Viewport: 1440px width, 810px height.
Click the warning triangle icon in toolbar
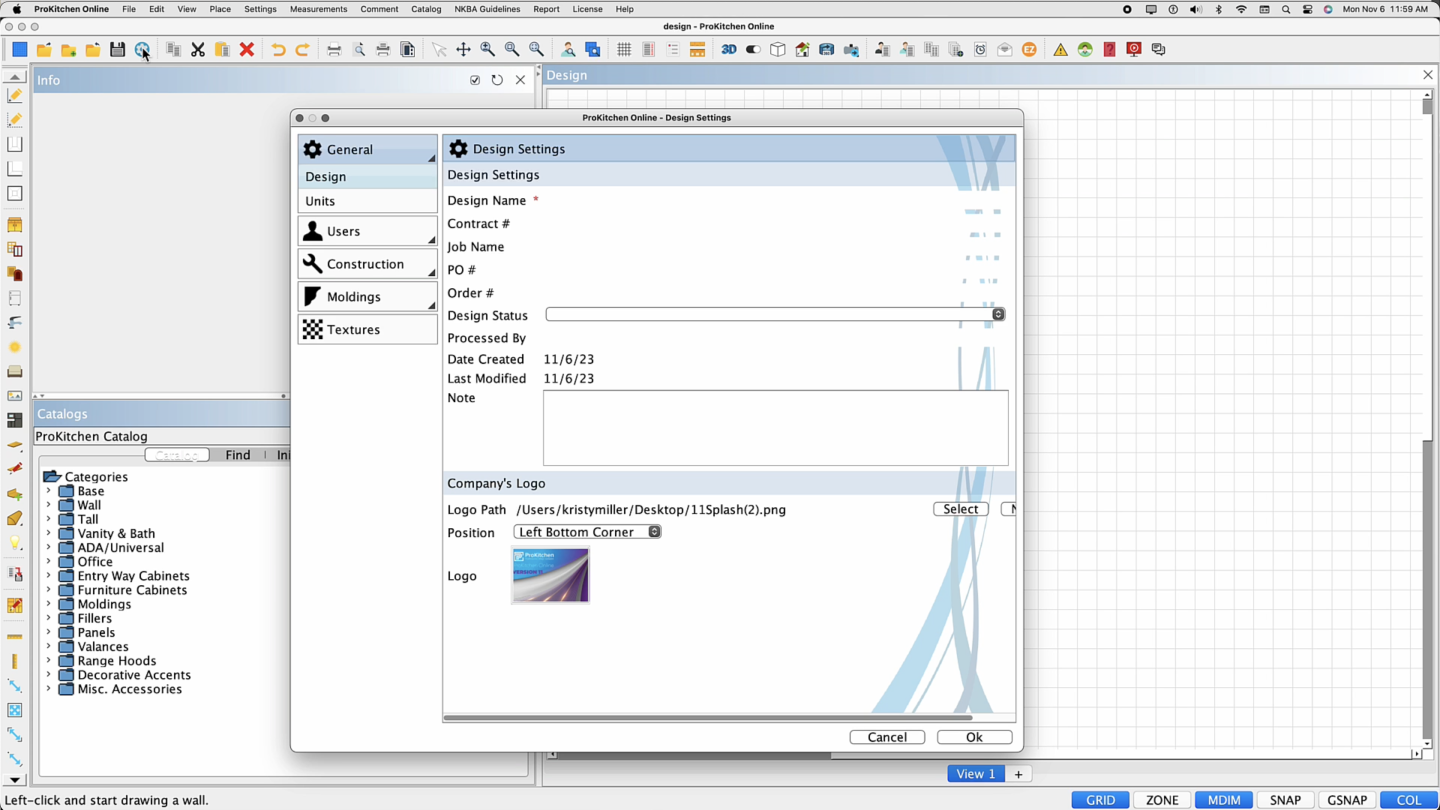coord(1060,49)
